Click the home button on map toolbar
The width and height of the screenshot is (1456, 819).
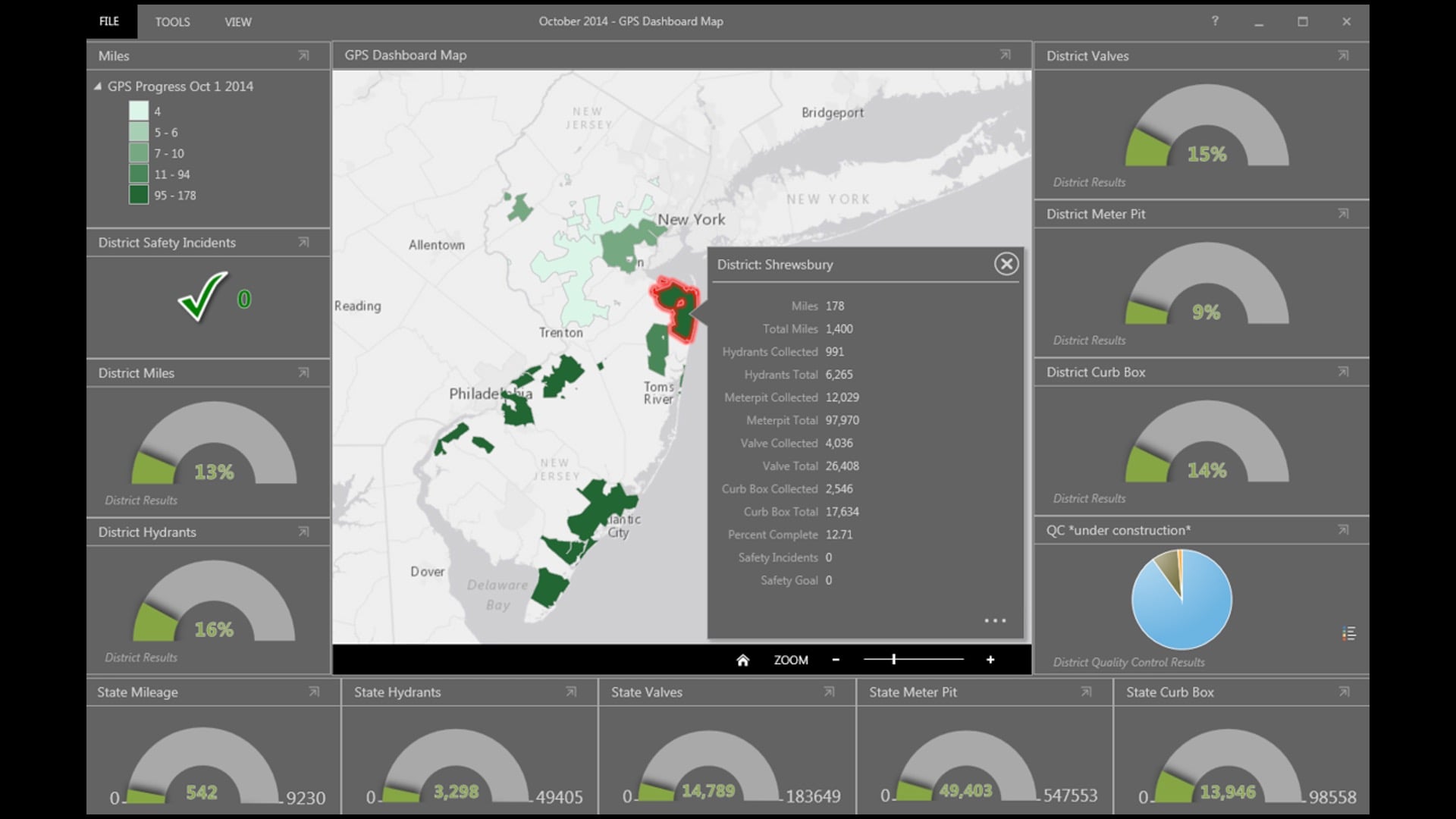point(742,660)
